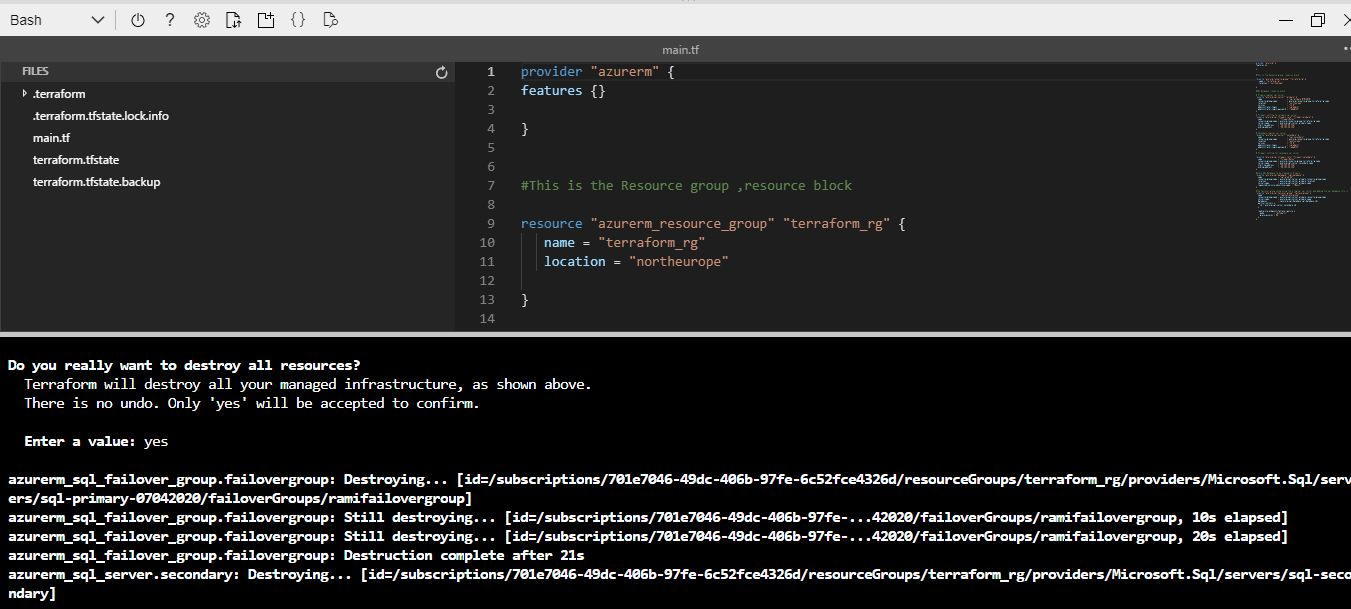Image resolution: width=1351 pixels, height=609 pixels.
Task: Click the '20s elapsed' Still destroying line
Action: [x=647, y=536]
